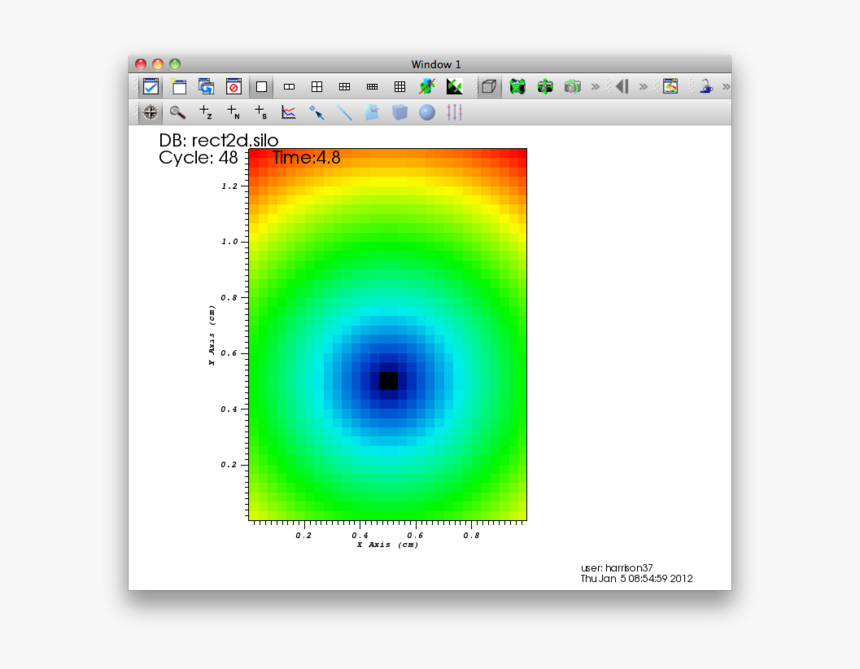Toggle the view lock padlock
This screenshot has width=860, height=669.
(705, 87)
